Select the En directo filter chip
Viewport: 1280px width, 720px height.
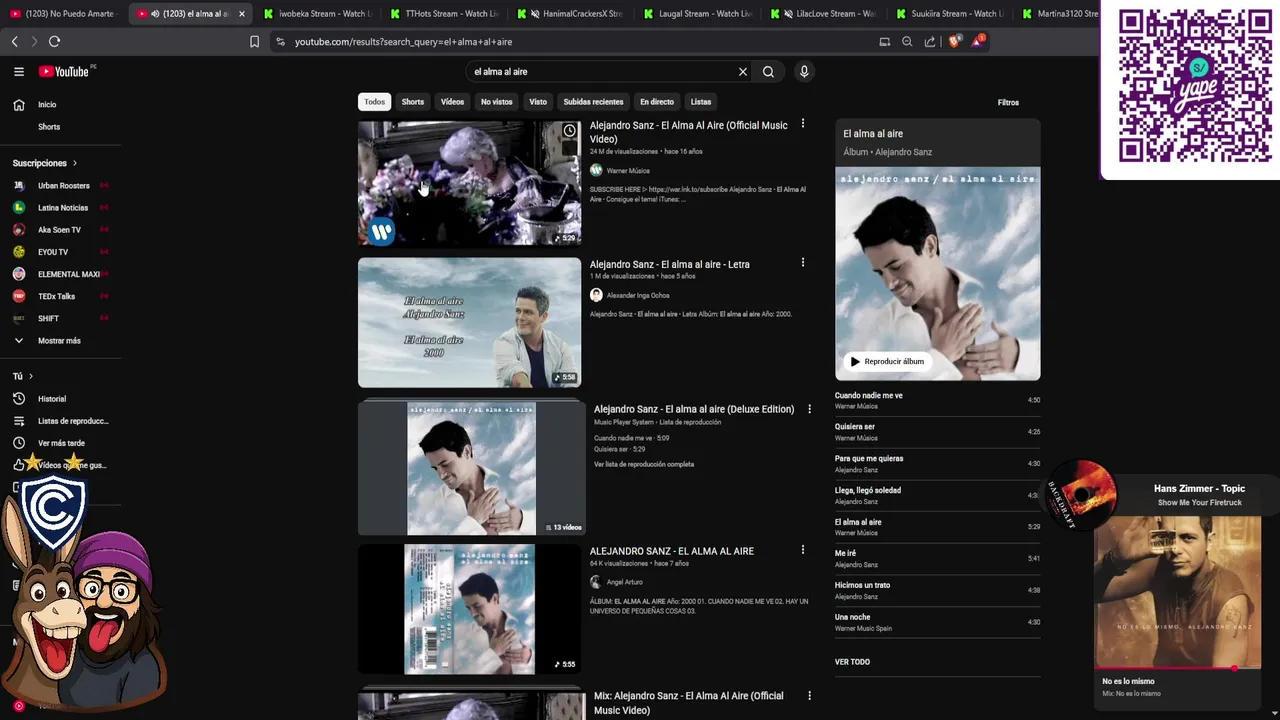click(657, 102)
